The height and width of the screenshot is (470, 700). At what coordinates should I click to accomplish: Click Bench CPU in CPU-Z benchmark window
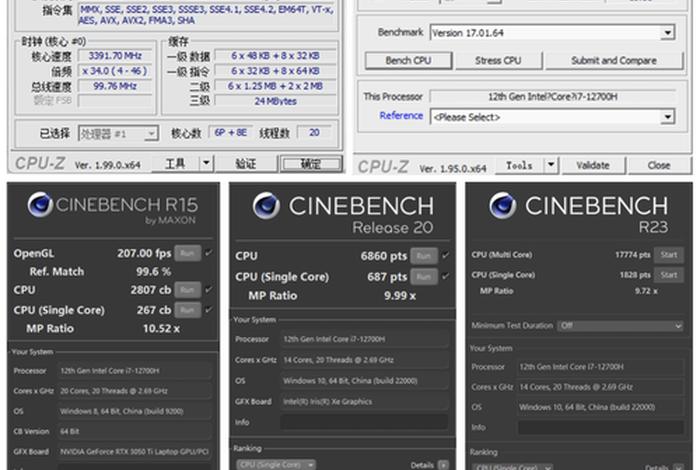[408, 61]
